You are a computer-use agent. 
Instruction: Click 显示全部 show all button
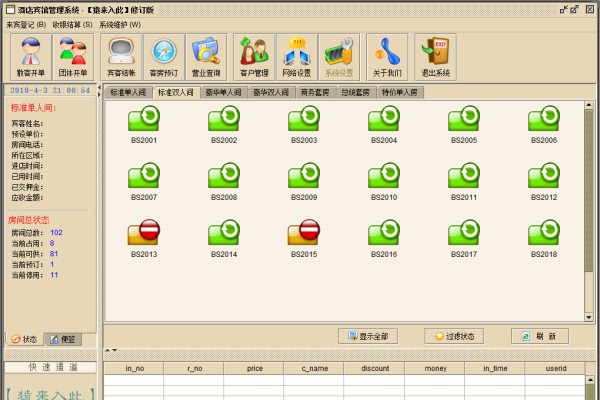(368, 336)
